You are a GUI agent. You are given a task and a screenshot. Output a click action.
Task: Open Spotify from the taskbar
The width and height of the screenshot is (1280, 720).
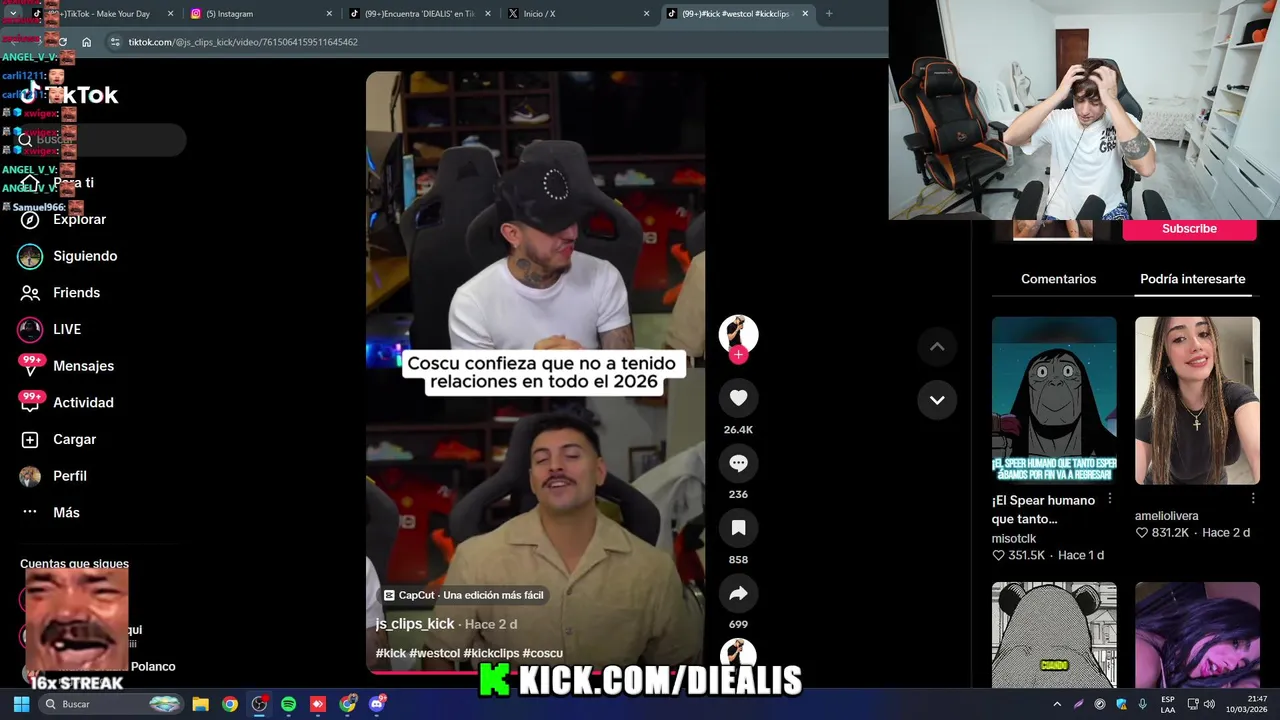[288, 704]
